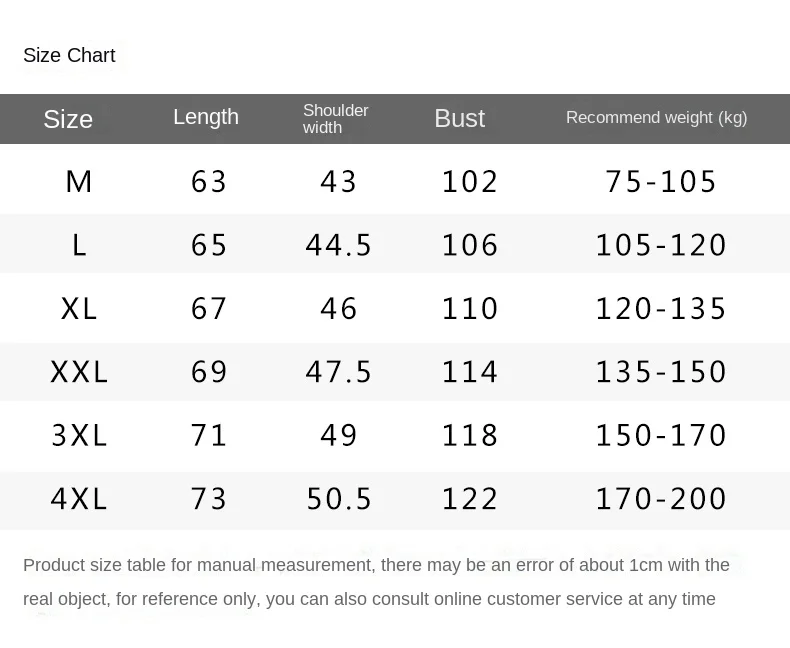Click the XXL size row label
This screenshot has height=648, width=790.
(x=79, y=372)
